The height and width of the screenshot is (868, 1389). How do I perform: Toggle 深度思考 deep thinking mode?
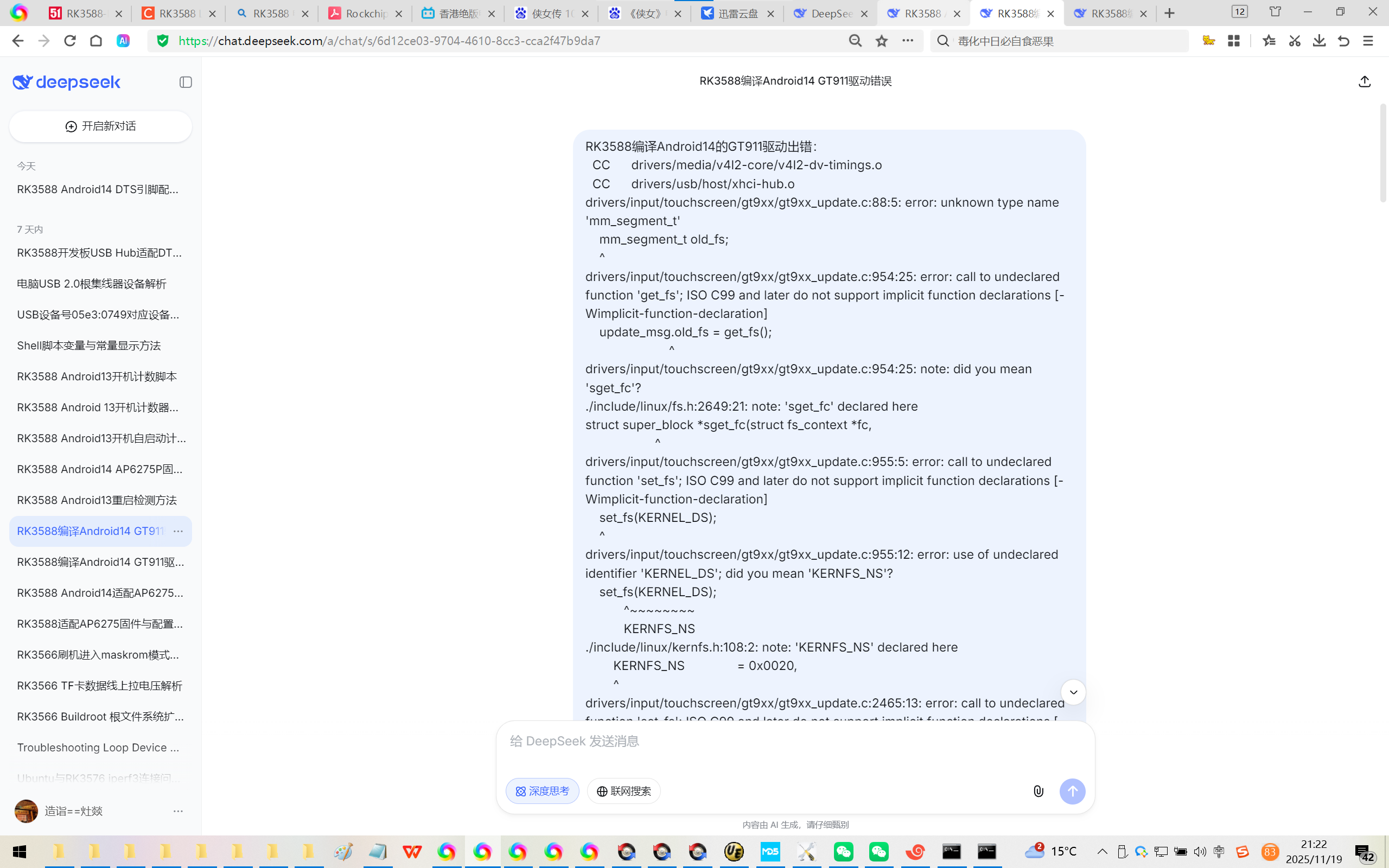[x=543, y=791]
